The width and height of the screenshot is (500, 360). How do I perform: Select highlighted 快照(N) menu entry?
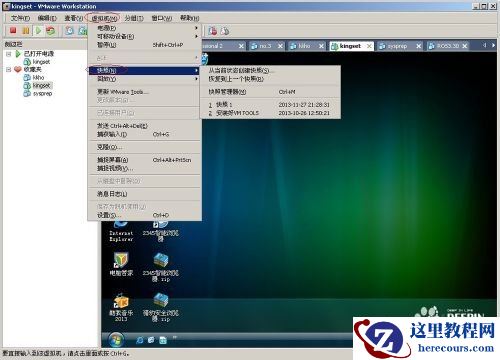coord(145,70)
